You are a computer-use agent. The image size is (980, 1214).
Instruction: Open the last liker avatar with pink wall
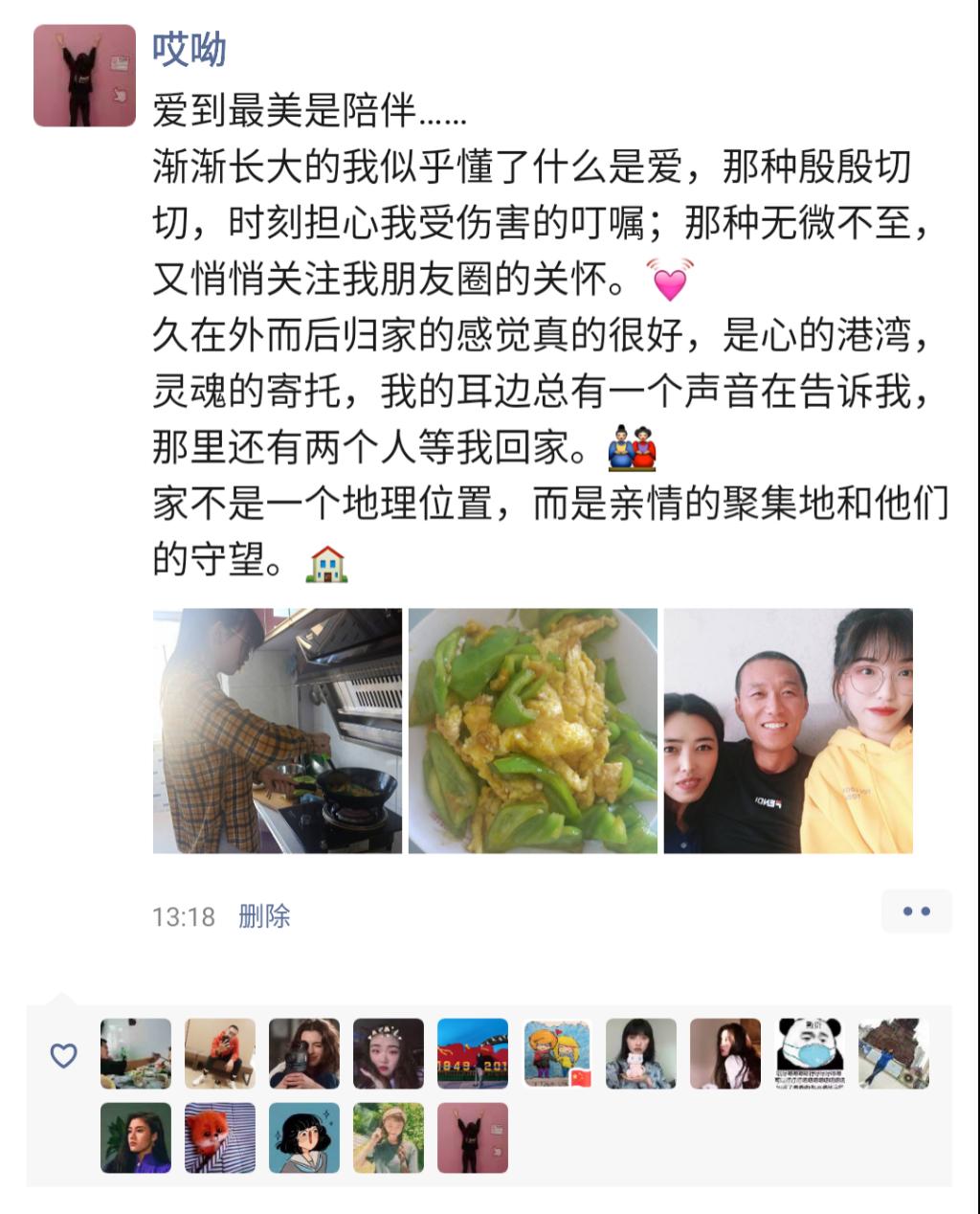[x=473, y=1138]
